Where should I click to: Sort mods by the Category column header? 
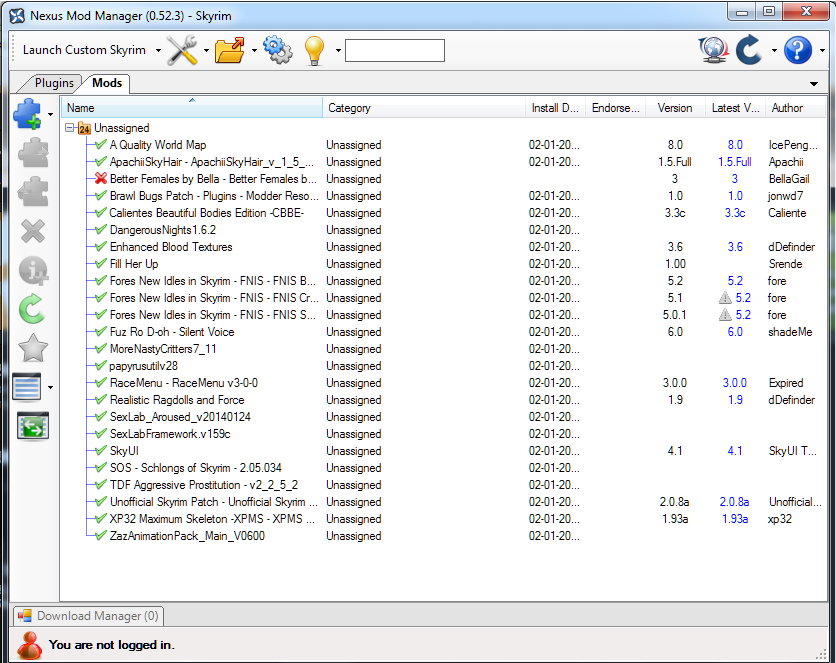[424, 108]
